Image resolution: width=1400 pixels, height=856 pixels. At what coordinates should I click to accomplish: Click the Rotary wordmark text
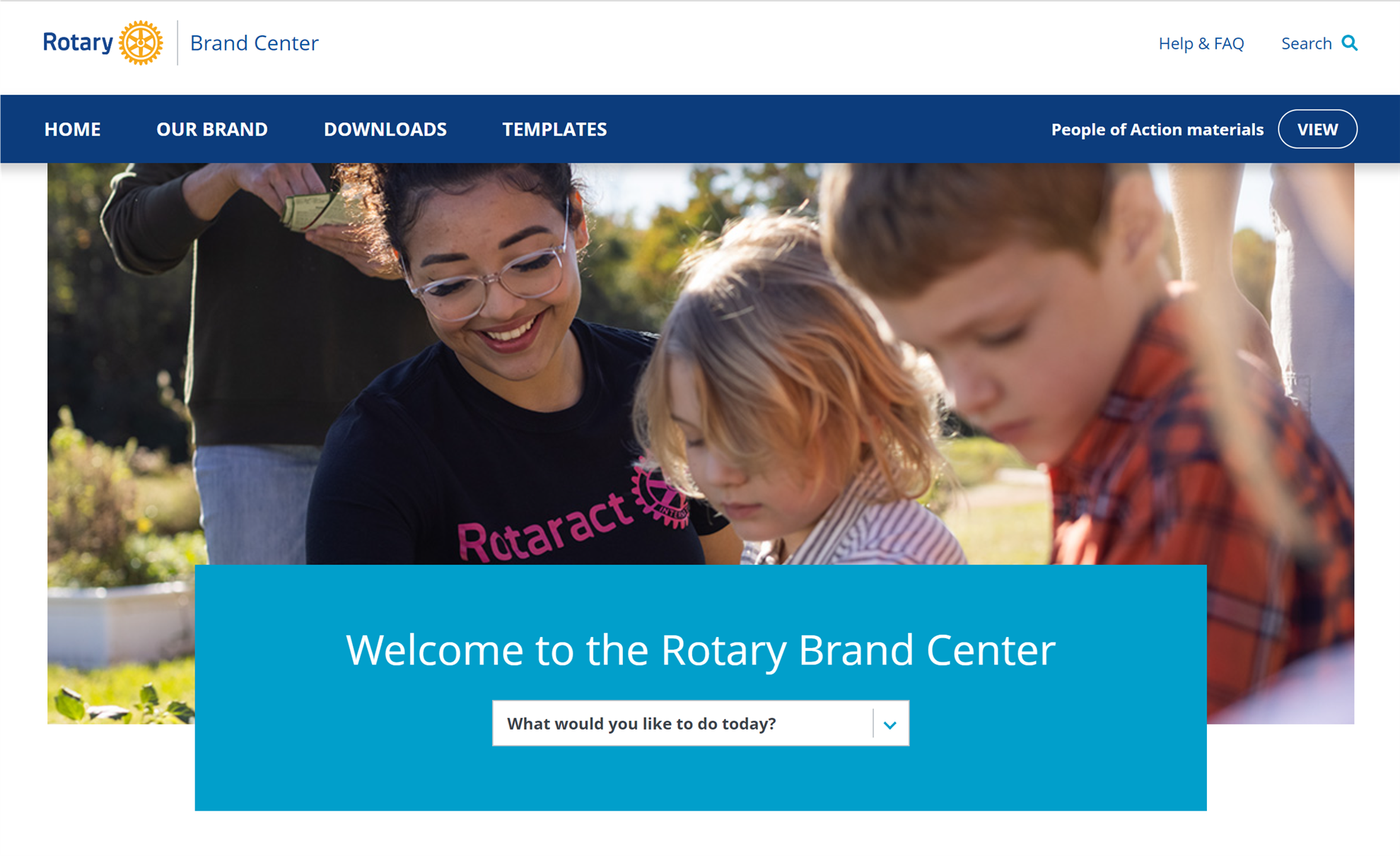click(x=78, y=42)
